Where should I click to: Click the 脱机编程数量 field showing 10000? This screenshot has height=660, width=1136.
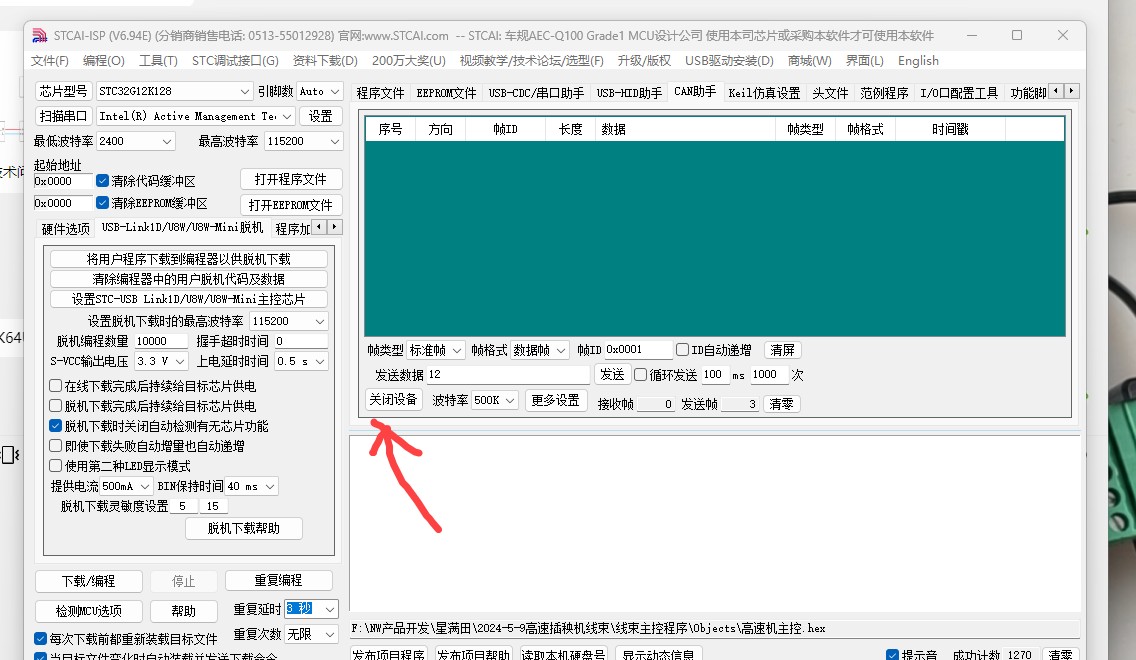[161, 341]
